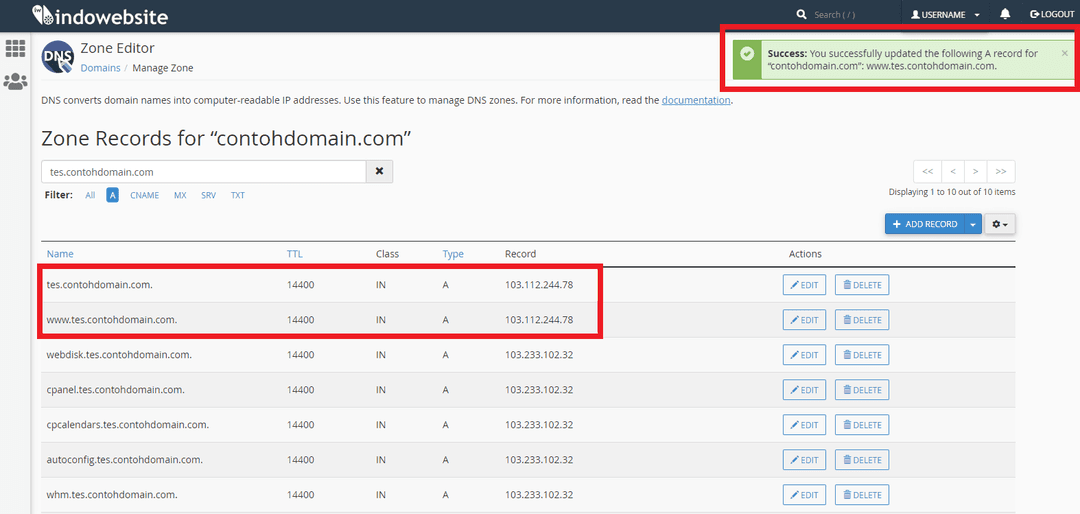This screenshot has height=514, width=1080.
Task: Click the ADD RECORD button
Action: (925, 224)
